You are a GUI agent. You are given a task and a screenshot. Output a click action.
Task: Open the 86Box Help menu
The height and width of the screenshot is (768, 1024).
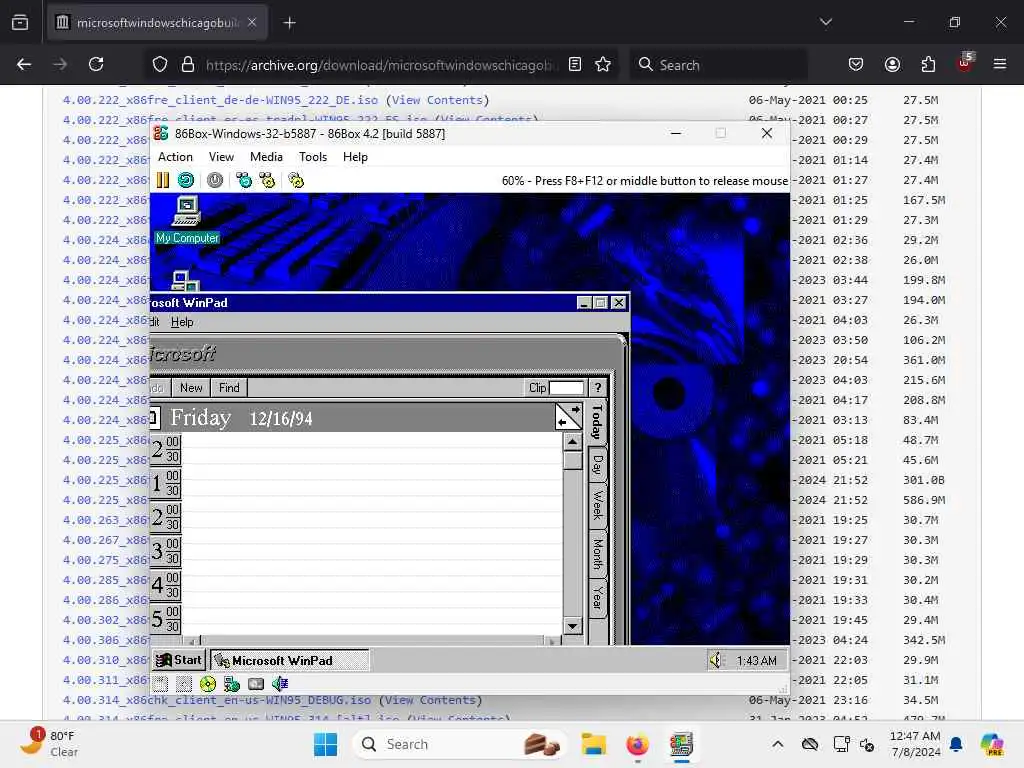click(x=355, y=157)
